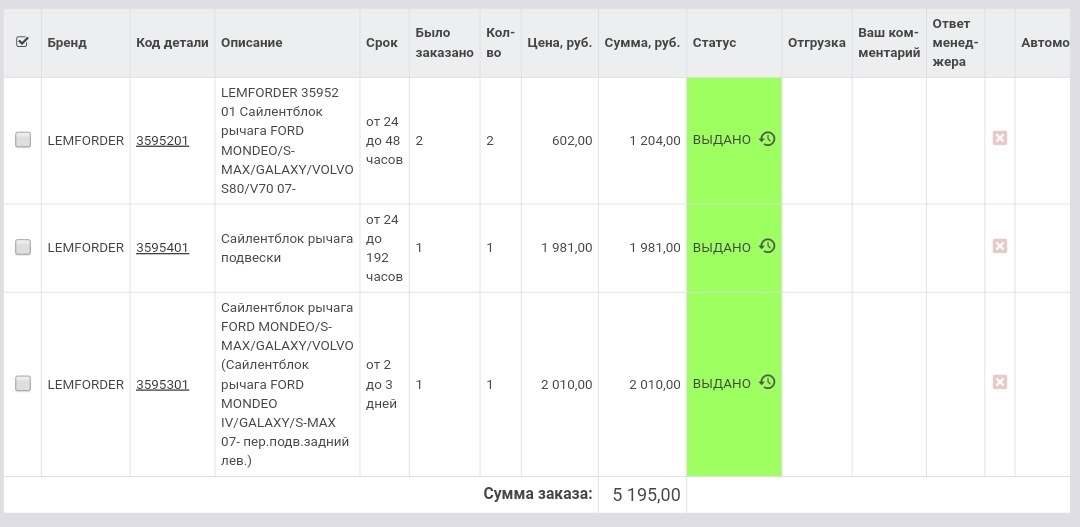The height and width of the screenshot is (527, 1080).
Task: Check the box for part 3595301 row
Action: [x=23, y=383]
